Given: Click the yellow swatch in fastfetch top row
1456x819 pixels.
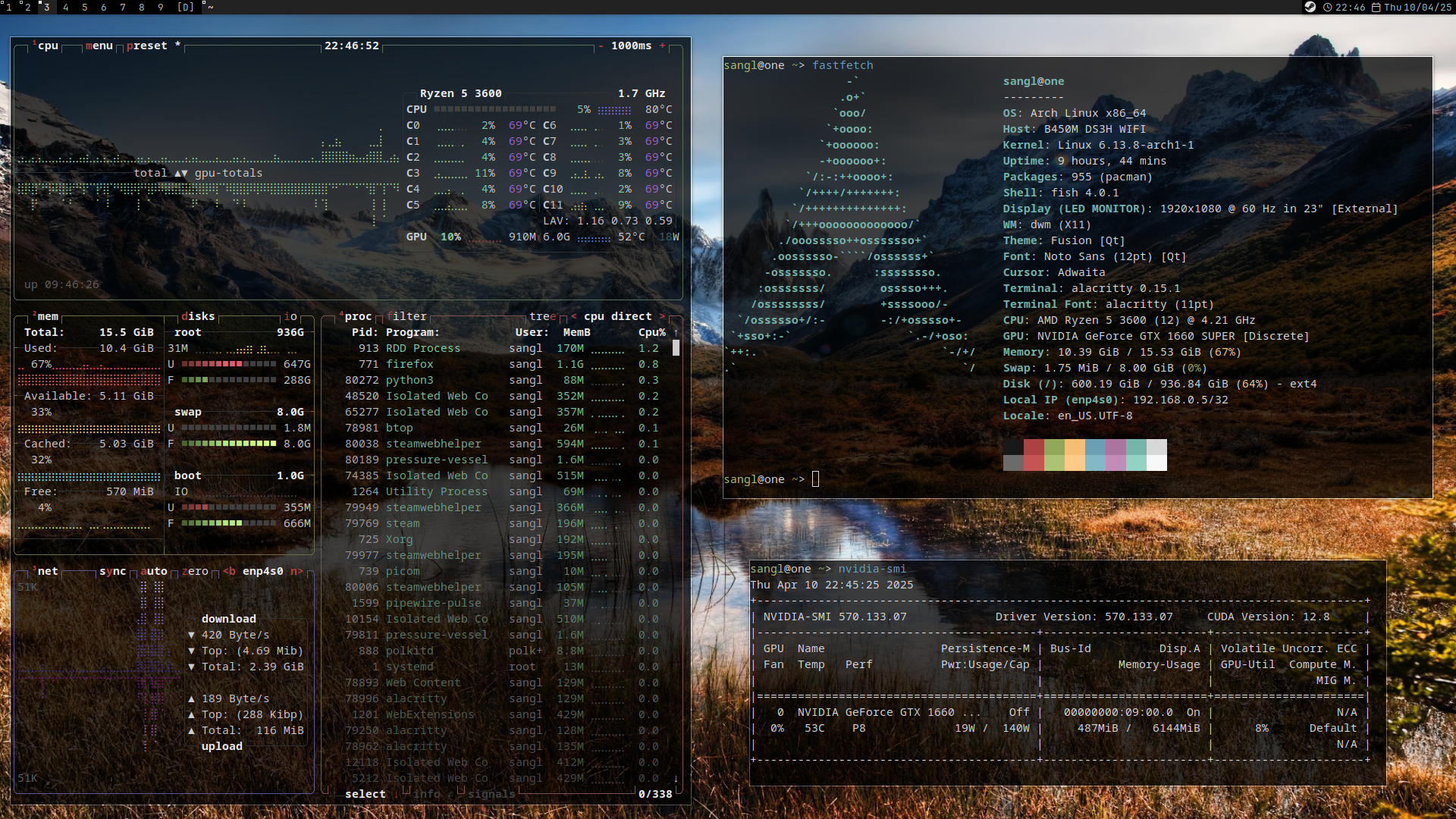Looking at the screenshot, I should click(x=1075, y=447).
